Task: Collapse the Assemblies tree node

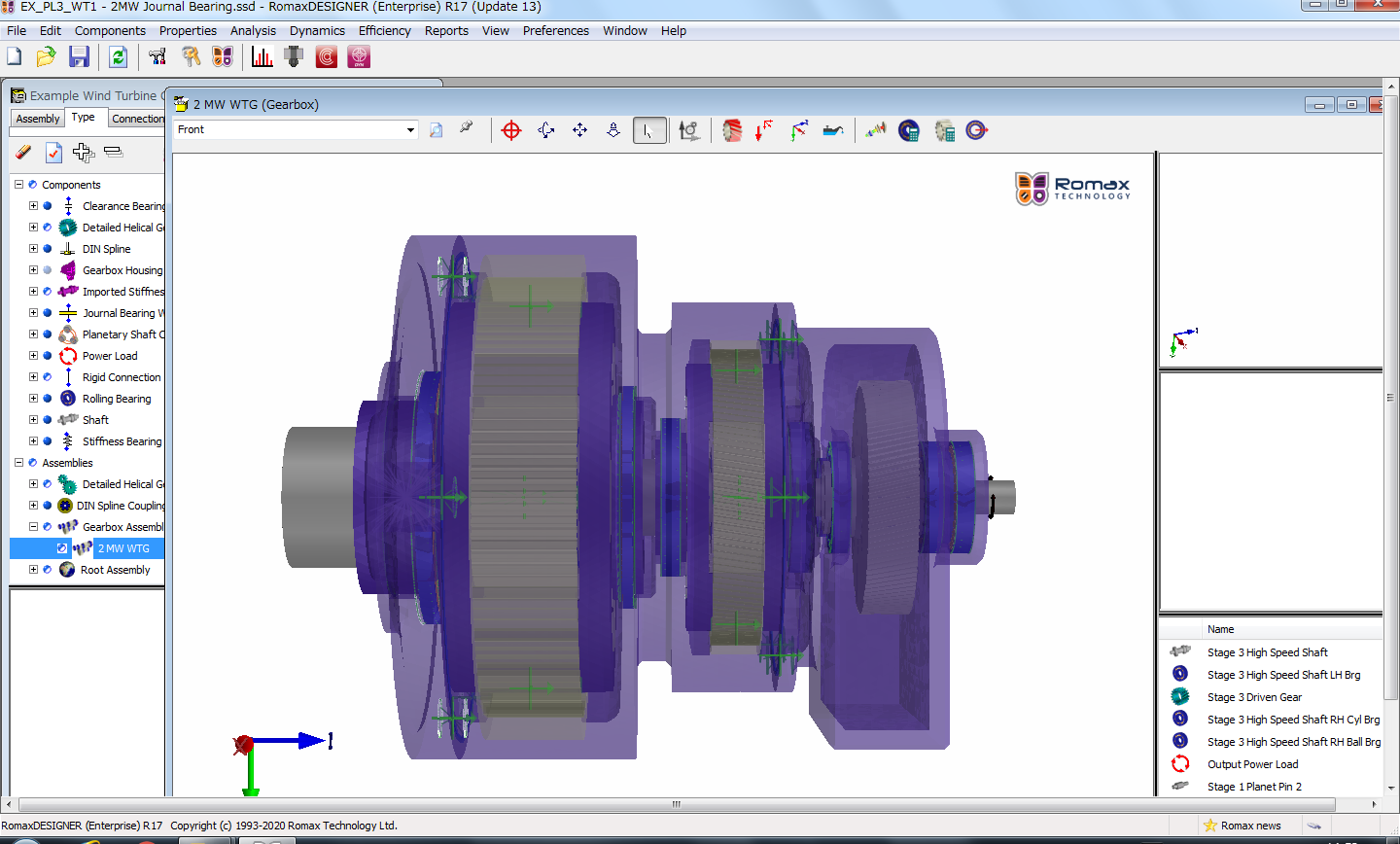Action: pos(18,463)
